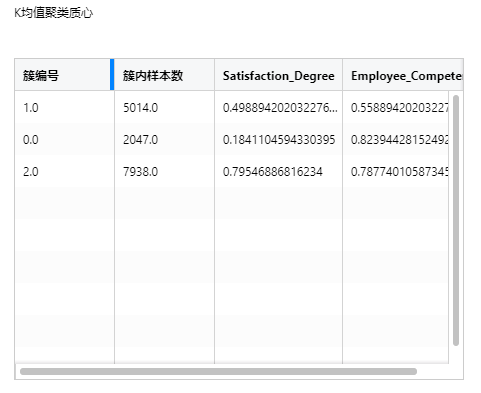Select cluster number cell 0.0

[64, 139]
